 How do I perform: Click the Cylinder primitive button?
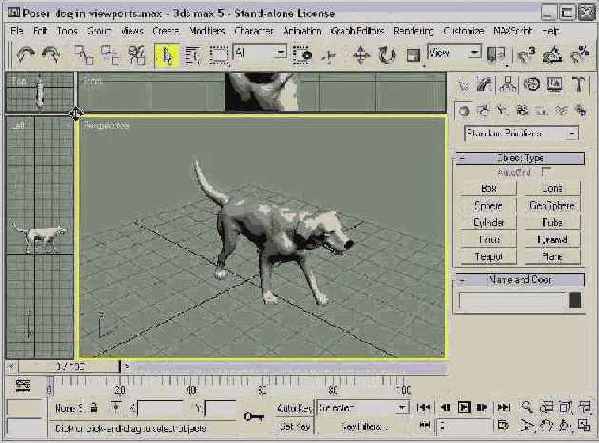pyautogui.click(x=488, y=222)
